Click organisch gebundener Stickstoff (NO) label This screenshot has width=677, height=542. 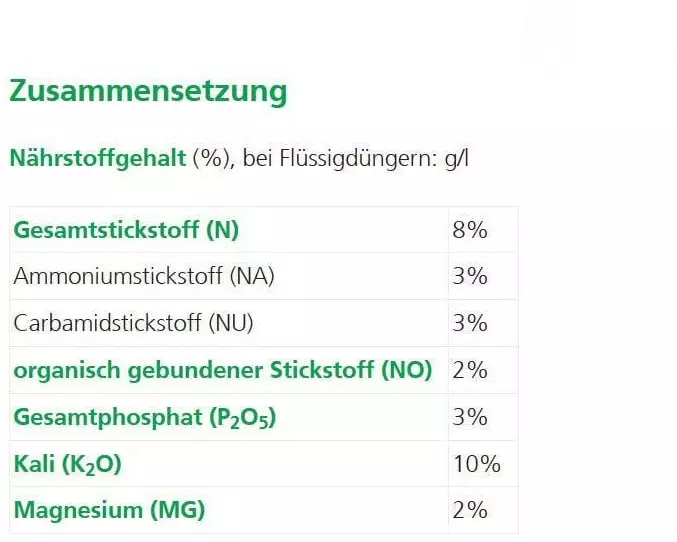[x=223, y=370]
